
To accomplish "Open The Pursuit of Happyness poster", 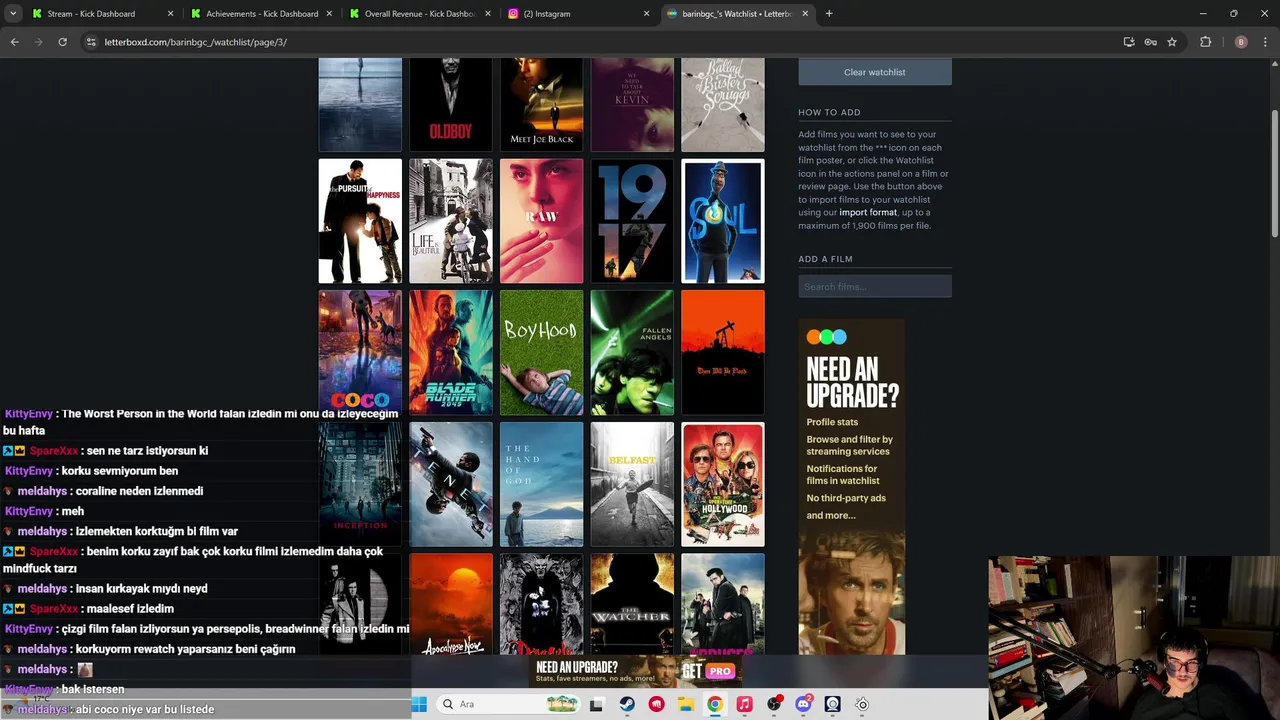I will (x=360, y=221).
